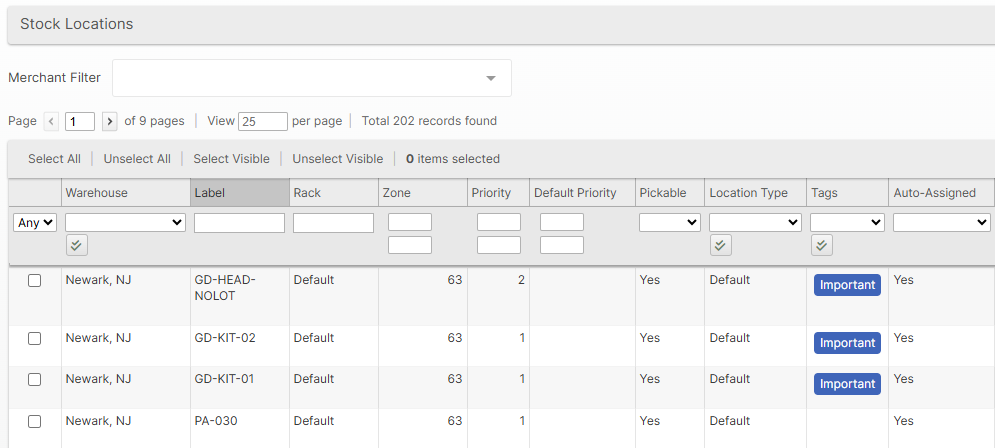
Task: Sort by the Priority column header
Action: [x=490, y=193]
